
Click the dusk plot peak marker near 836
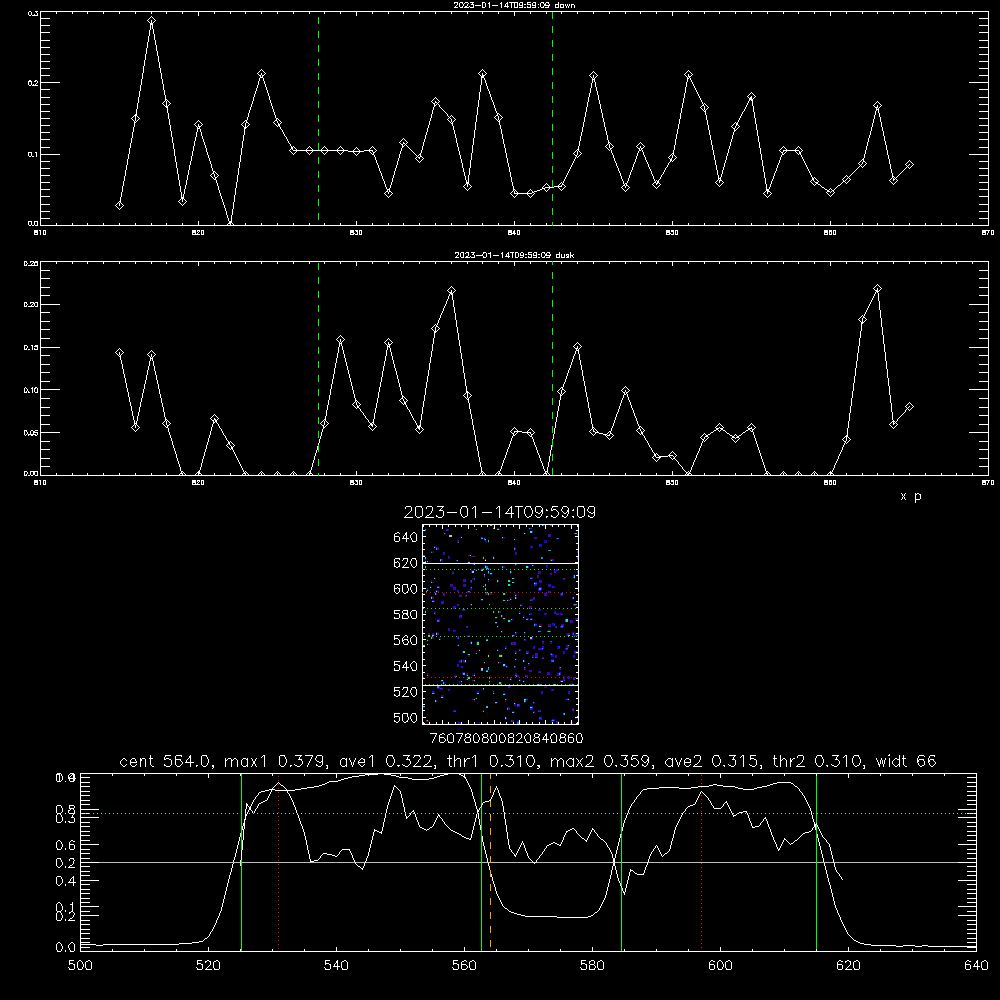click(x=452, y=291)
